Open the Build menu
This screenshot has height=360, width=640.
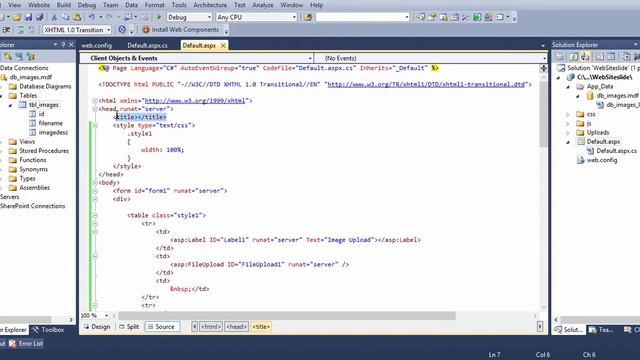[x=64, y=5]
